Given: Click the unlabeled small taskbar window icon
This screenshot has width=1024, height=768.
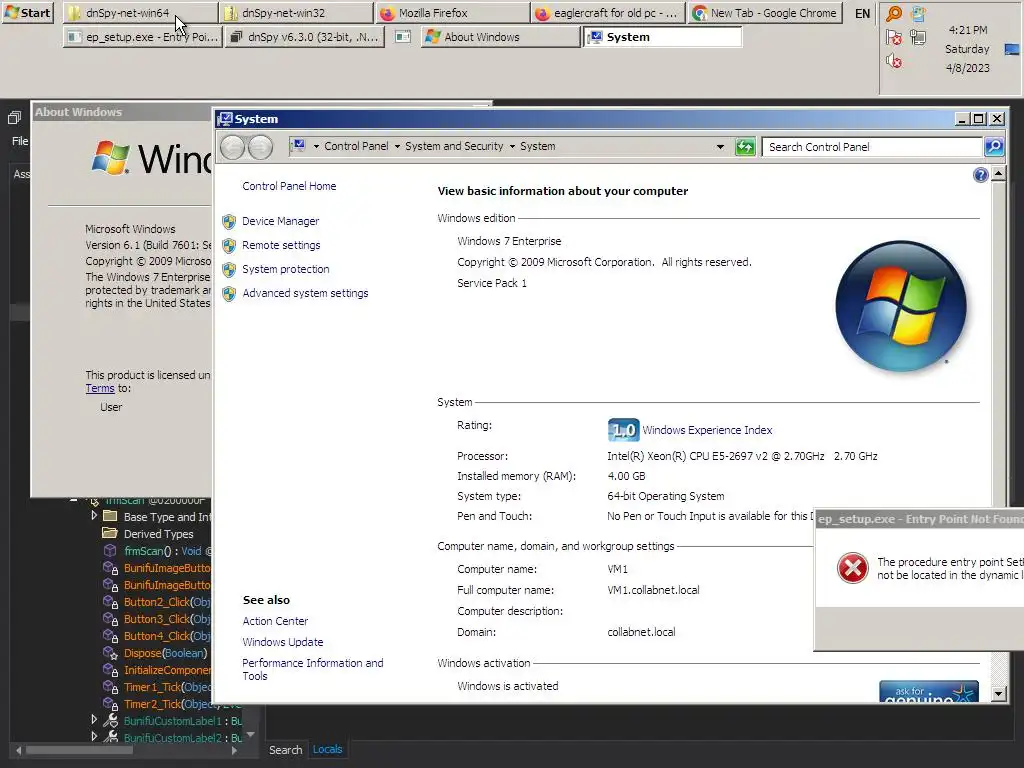Looking at the screenshot, I should [x=403, y=37].
